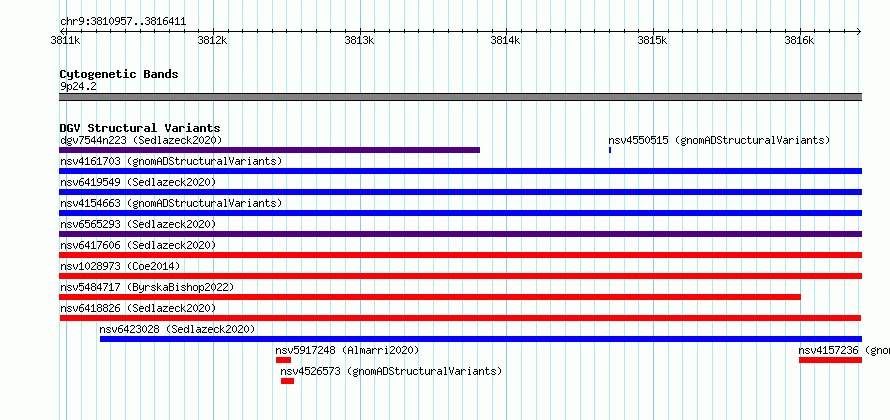Image resolution: width=890 pixels, height=420 pixels.
Task: Select the red bar under nsv6418826
Action: pyautogui.click(x=460, y=318)
